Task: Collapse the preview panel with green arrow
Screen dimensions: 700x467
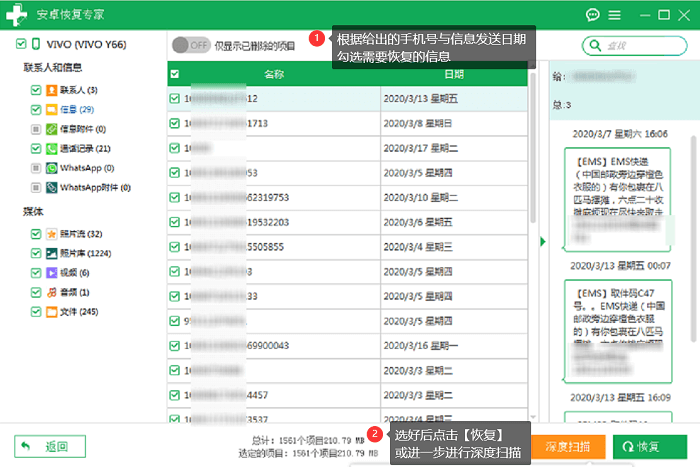Action: pyautogui.click(x=543, y=242)
